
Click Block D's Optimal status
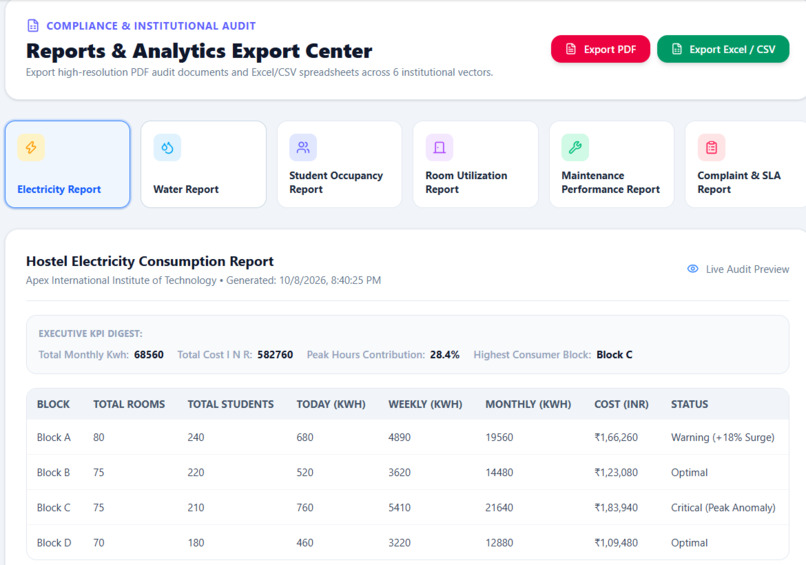(x=689, y=543)
